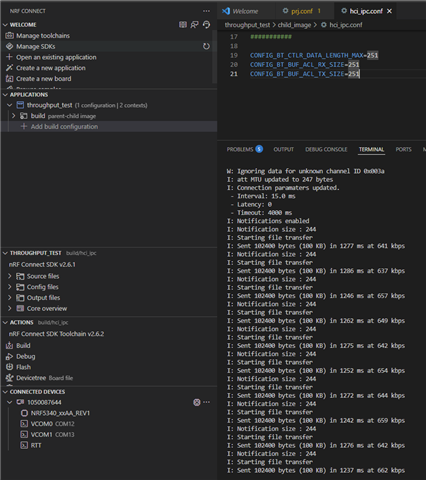Open more actions for device 1050087644
This screenshot has width=426, height=480.
206,402
